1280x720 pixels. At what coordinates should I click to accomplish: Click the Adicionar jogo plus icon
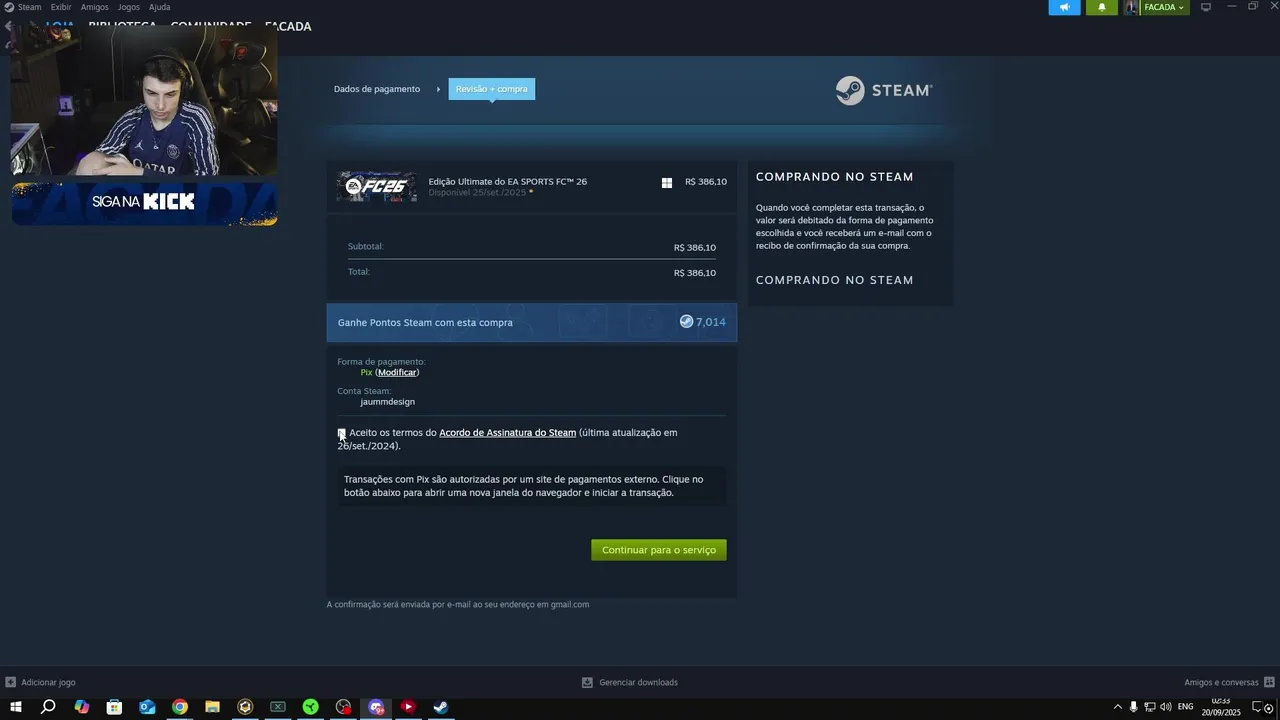(x=10, y=682)
